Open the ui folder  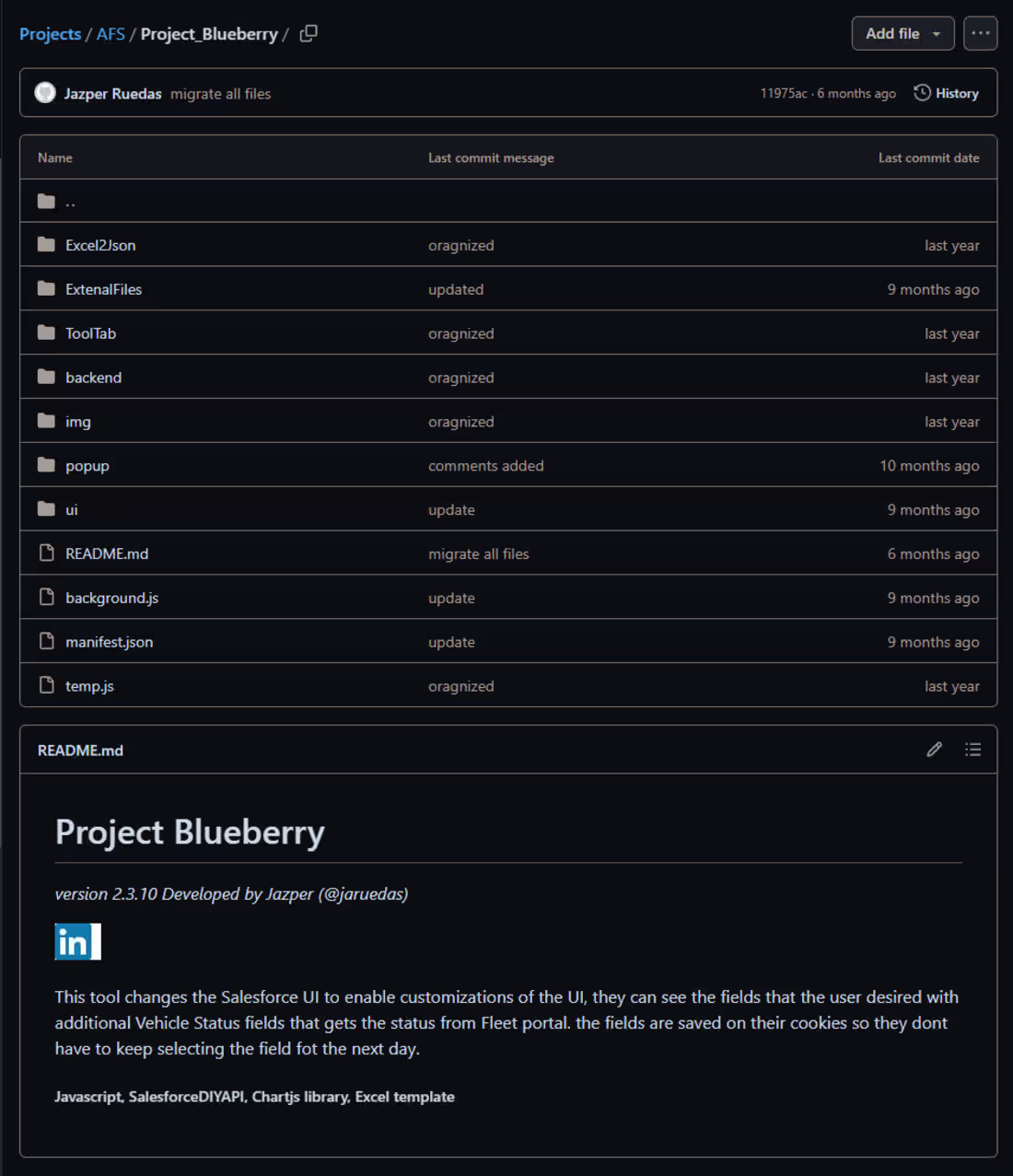71,509
